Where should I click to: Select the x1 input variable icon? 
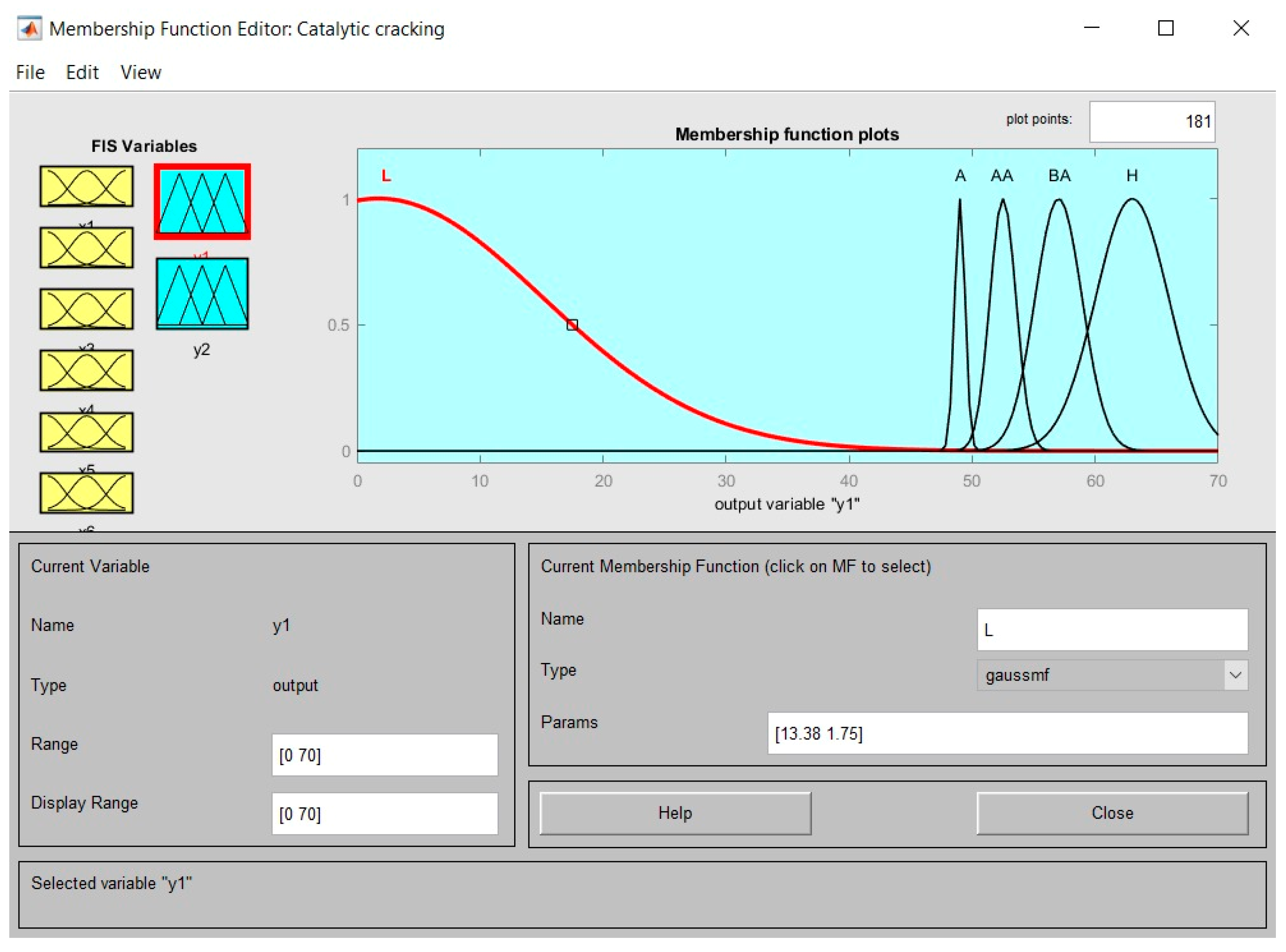click(86, 186)
